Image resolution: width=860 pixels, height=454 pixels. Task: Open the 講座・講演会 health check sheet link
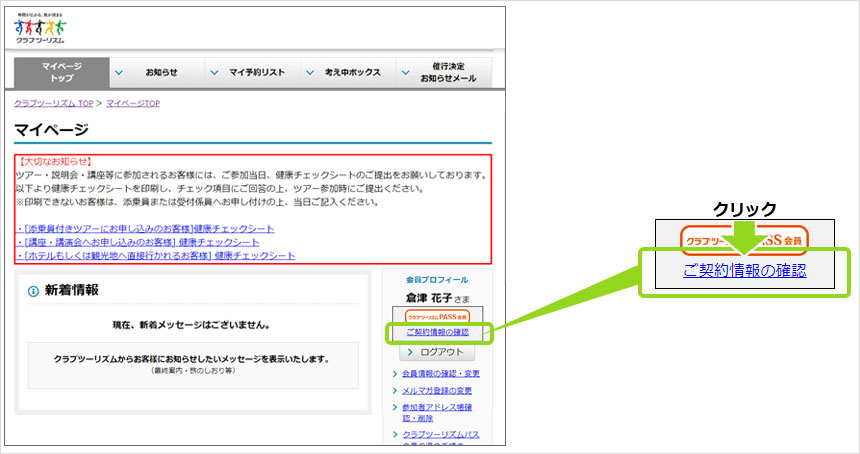[139, 242]
